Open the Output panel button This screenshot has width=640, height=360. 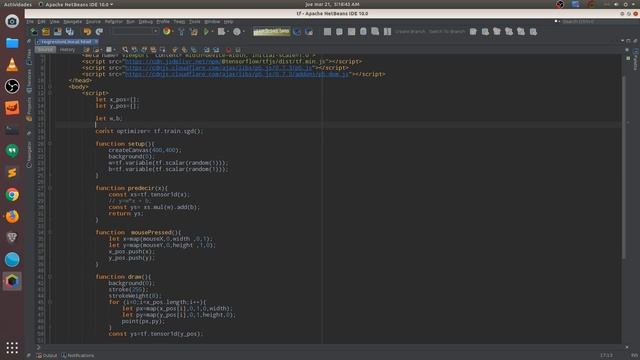47,356
